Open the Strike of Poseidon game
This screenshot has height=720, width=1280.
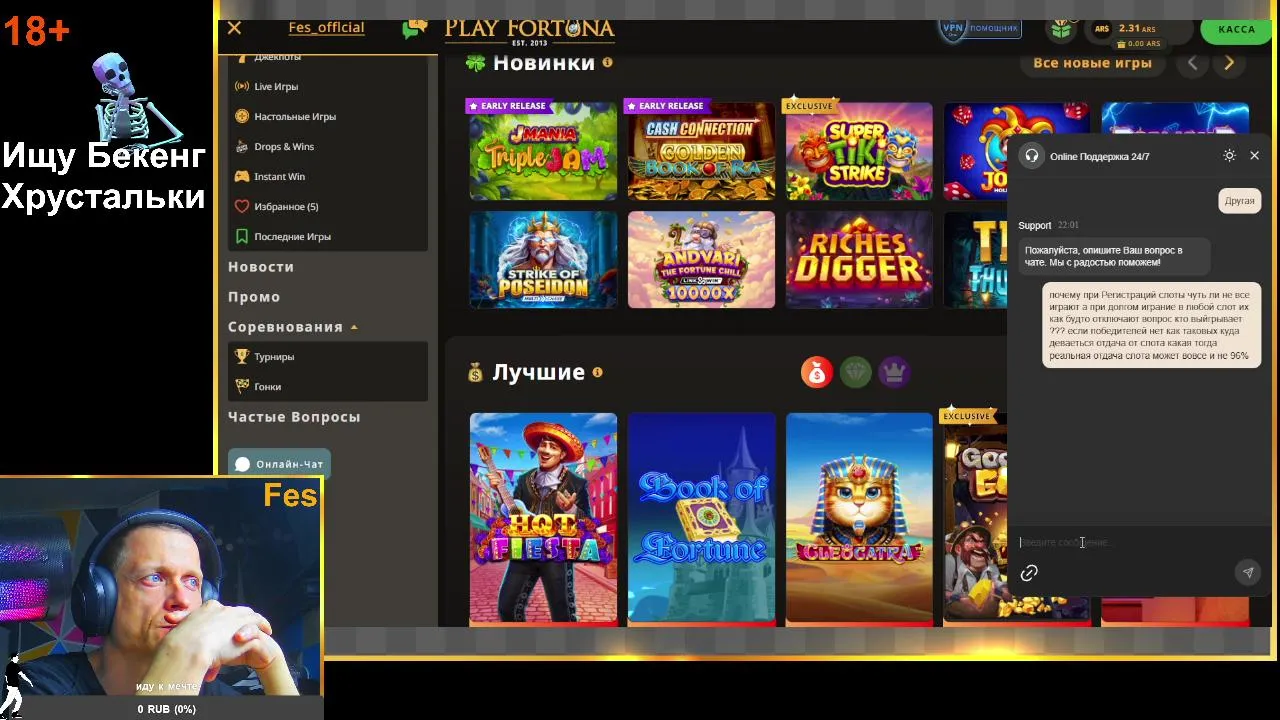tap(543, 259)
